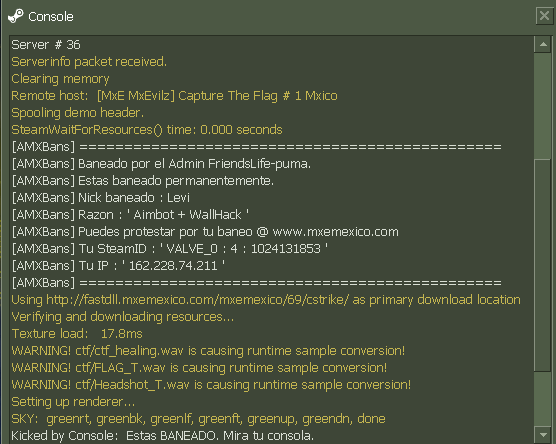Click the 'Serverinfo packet received.' line
Screen dimensions: 556x444
pyautogui.click(x=89, y=62)
